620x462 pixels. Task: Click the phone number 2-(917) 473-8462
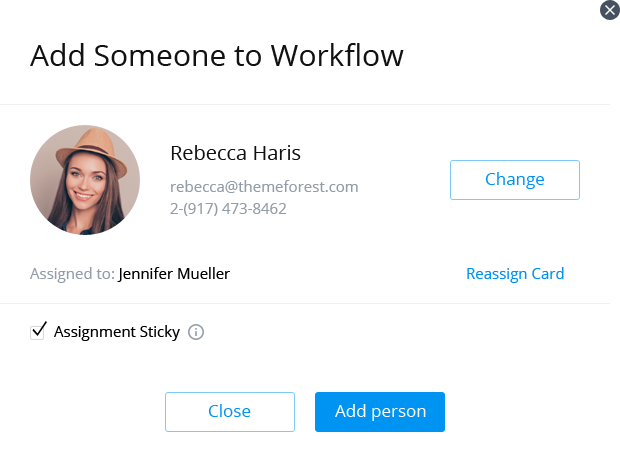[228, 209]
